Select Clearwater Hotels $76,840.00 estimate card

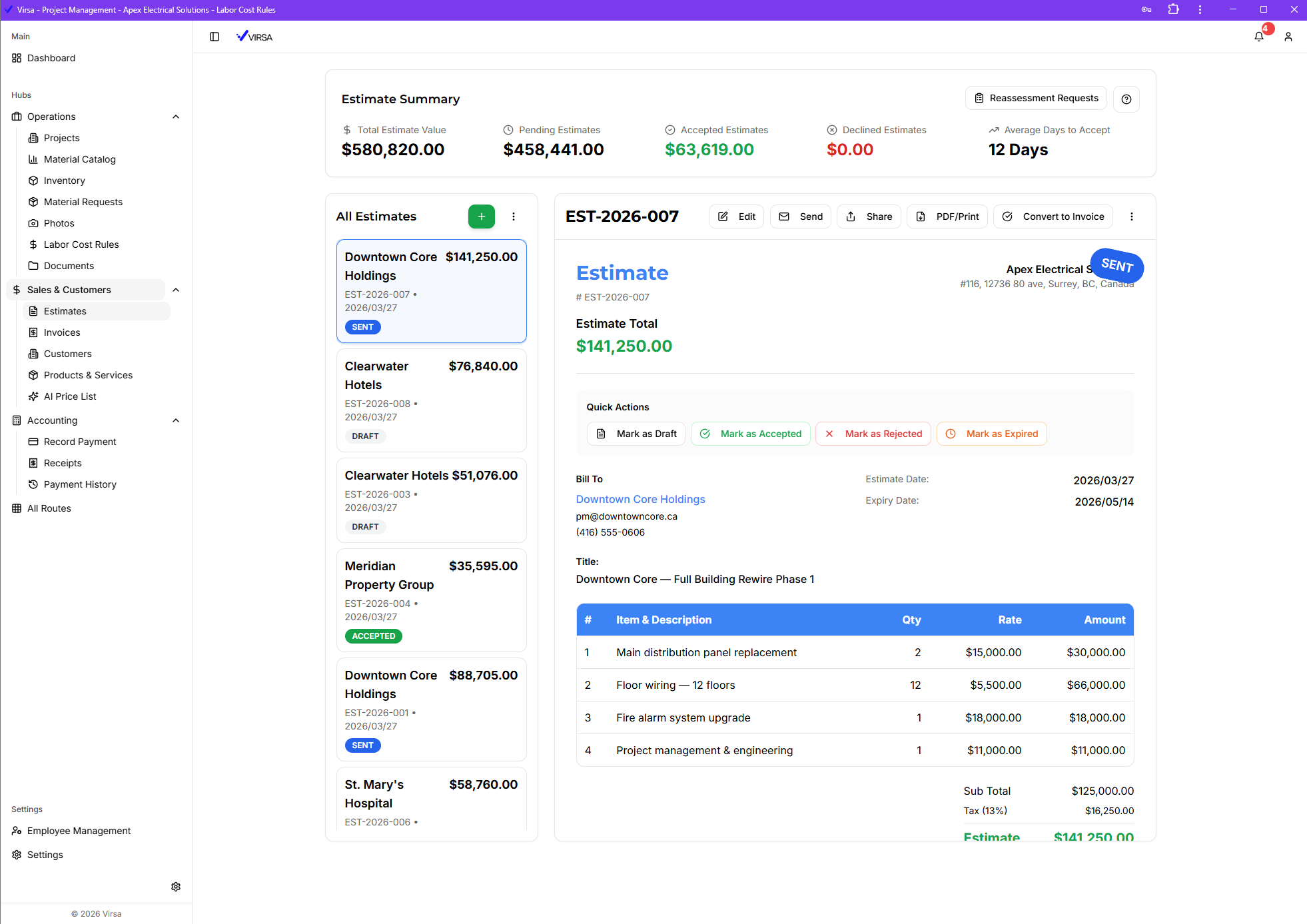tap(432, 400)
